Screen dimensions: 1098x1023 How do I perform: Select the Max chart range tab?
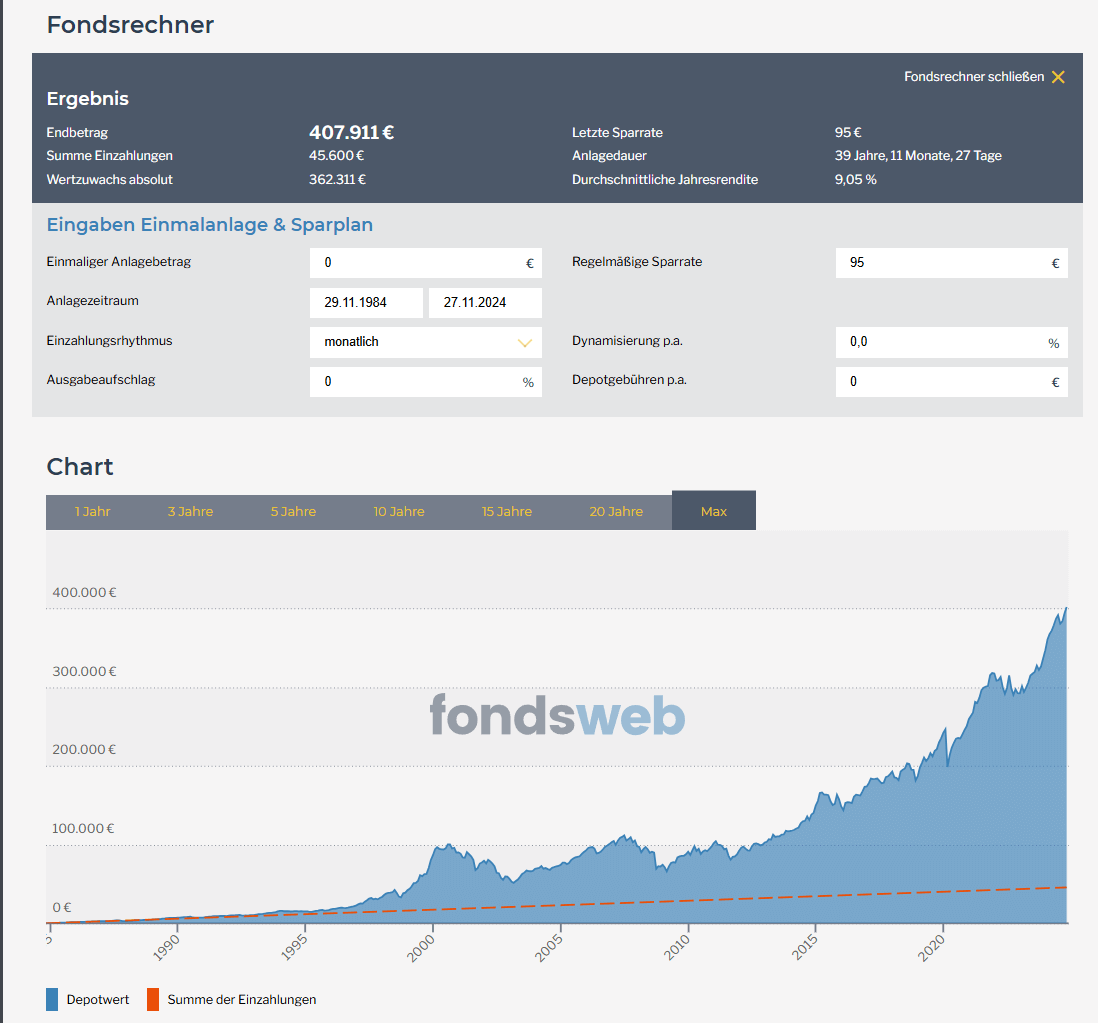pos(714,511)
